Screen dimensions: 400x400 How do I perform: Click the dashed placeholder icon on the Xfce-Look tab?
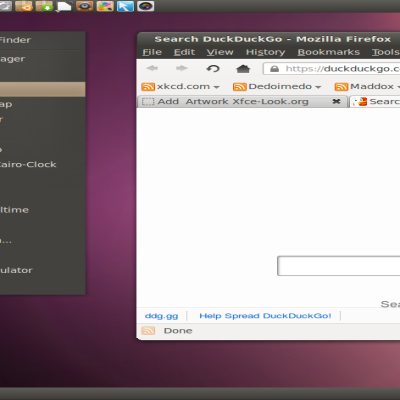[148, 102]
